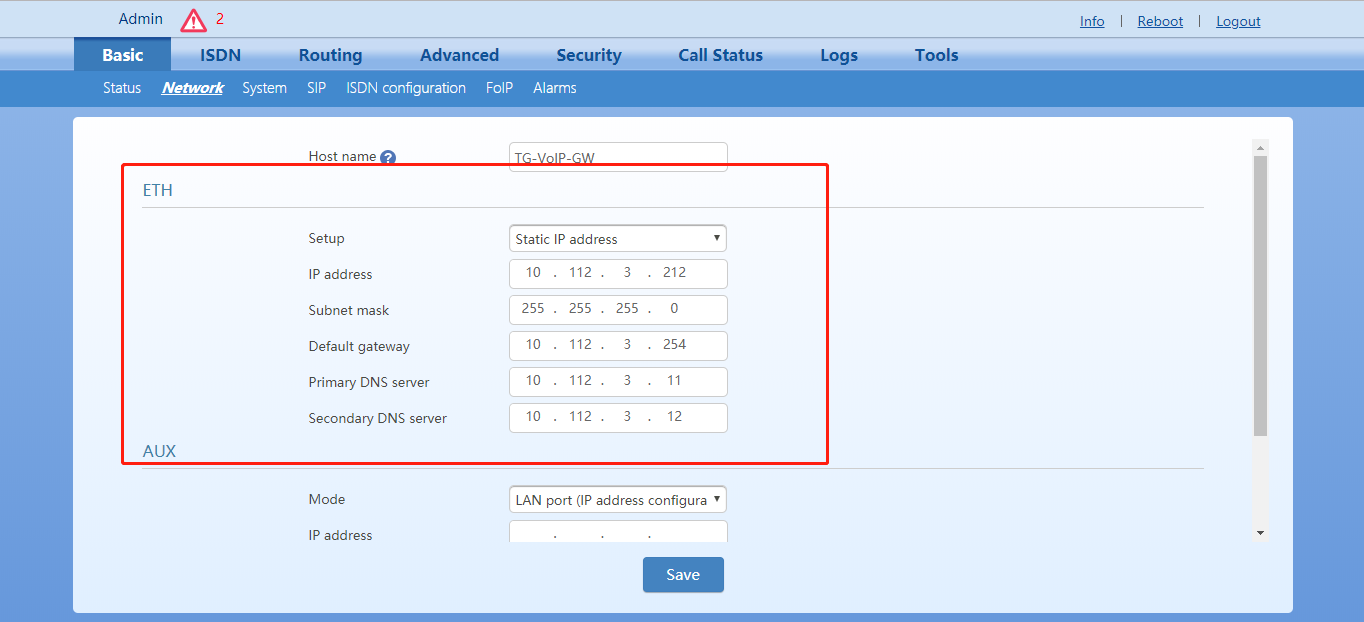Open the Call Status tab

(x=720, y=55)
